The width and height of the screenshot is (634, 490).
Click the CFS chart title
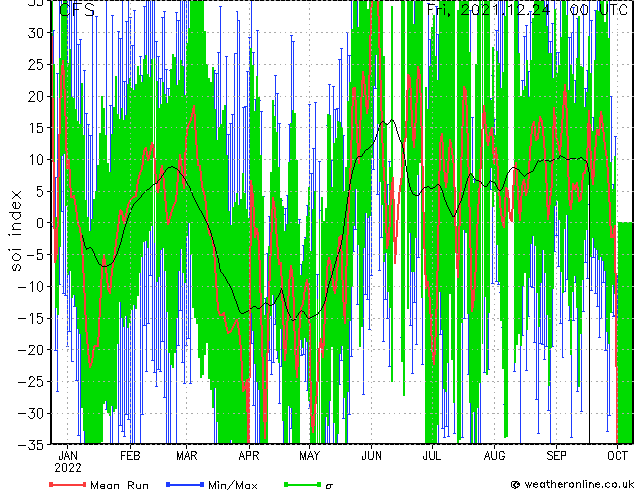click(77, 9)
